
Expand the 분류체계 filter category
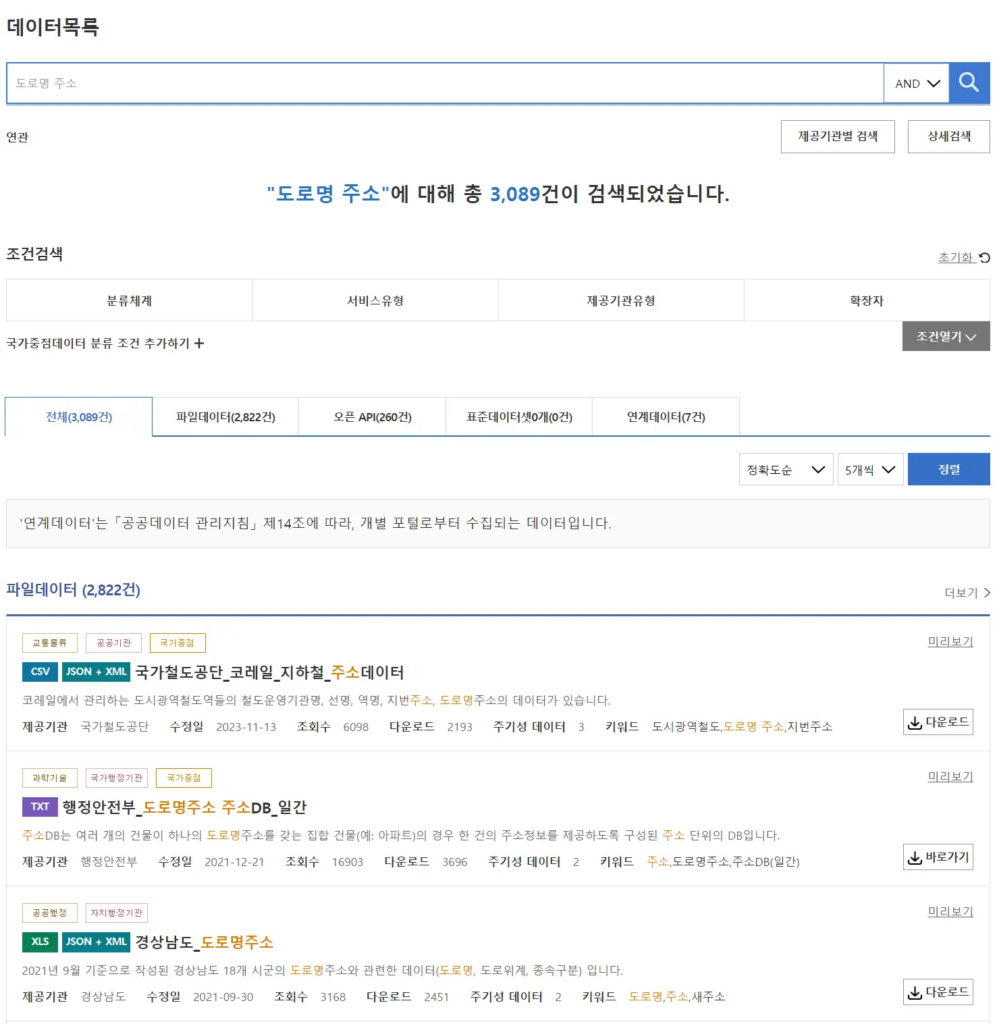(x=129, y=300)
